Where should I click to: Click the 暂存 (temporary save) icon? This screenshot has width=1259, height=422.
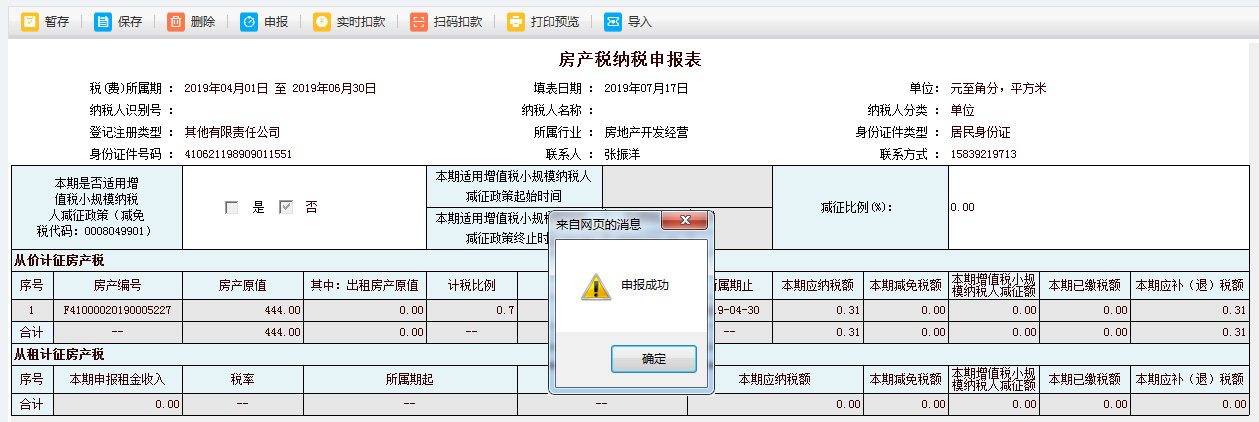pos(30,21)
